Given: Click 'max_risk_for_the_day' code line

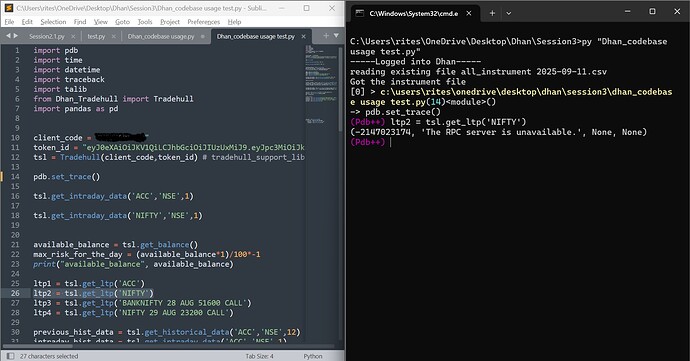Looking at the screenshot, I should pyautogui.click(x=147, y=254).
